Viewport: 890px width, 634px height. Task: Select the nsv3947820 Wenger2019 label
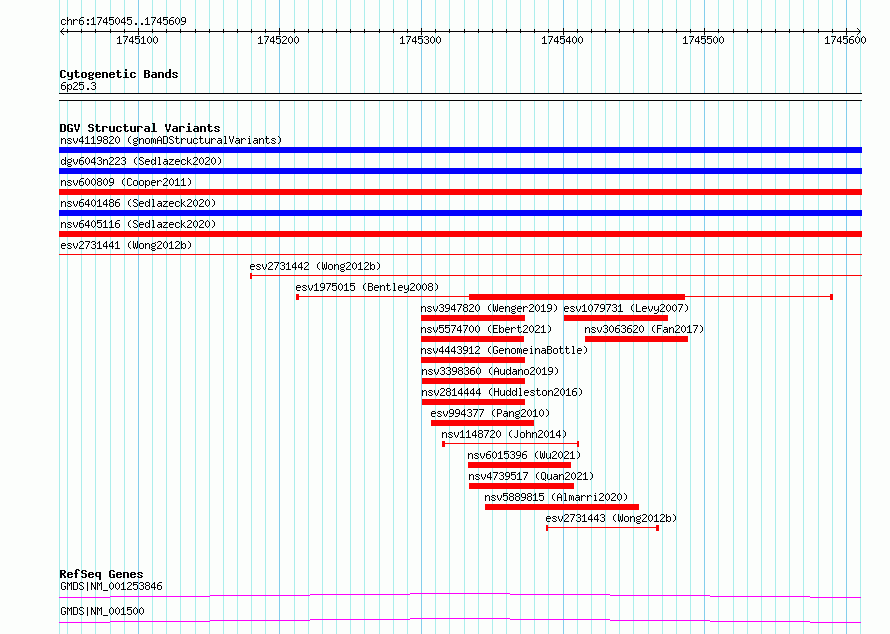pyautogui.click(x=489, y=308)
